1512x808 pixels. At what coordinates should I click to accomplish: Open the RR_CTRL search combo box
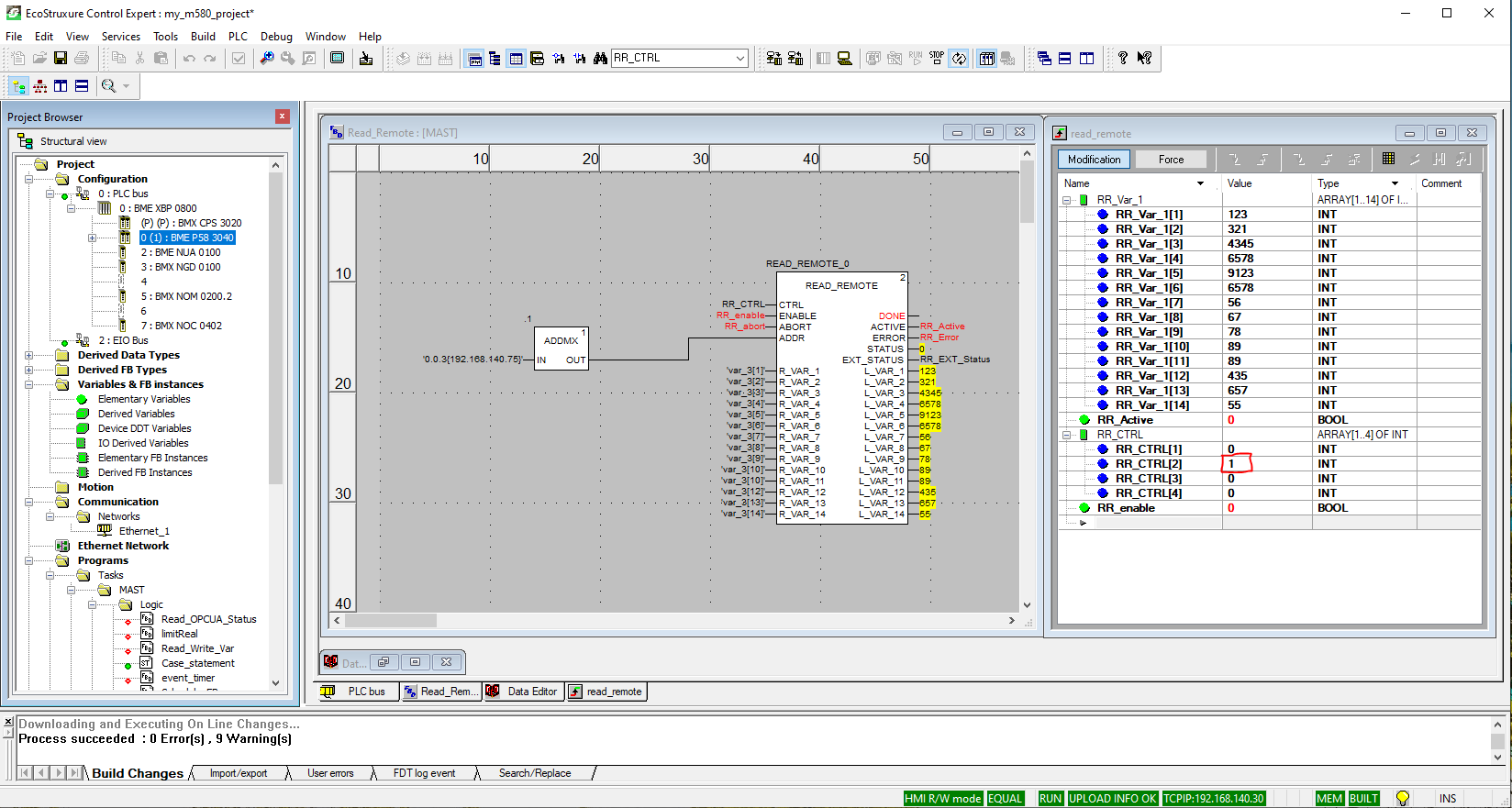click(x=680, y=58)
